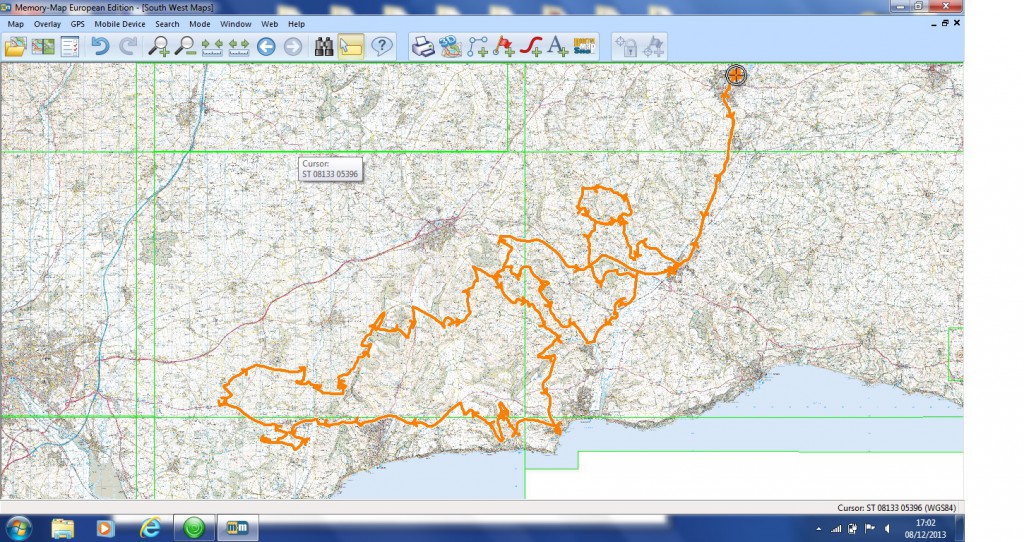Select the create route tool
The width and height of the screenshot is (1024, 542).
[x=478, y=46]
